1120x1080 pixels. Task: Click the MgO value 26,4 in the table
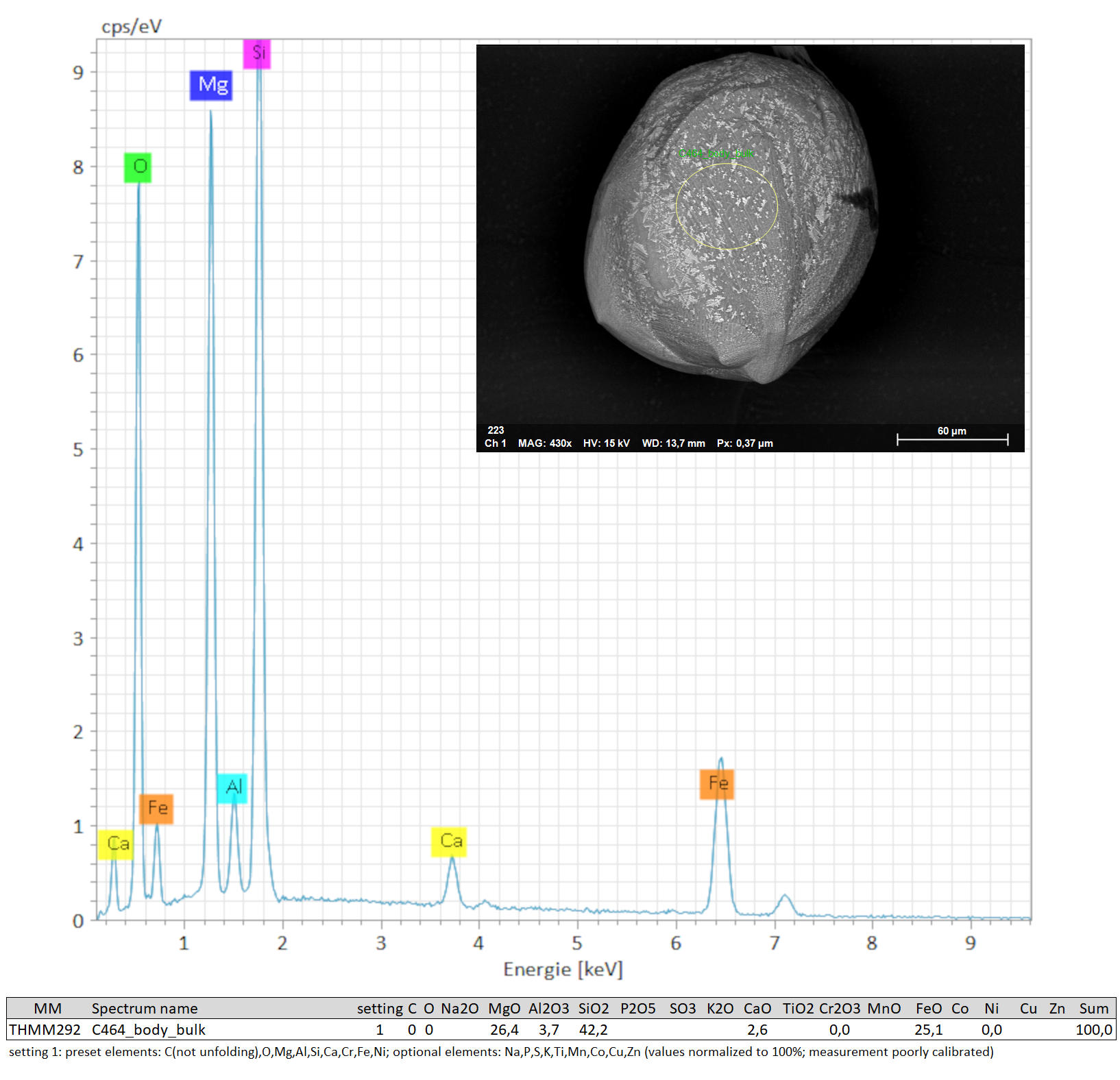click(504, 1029)
